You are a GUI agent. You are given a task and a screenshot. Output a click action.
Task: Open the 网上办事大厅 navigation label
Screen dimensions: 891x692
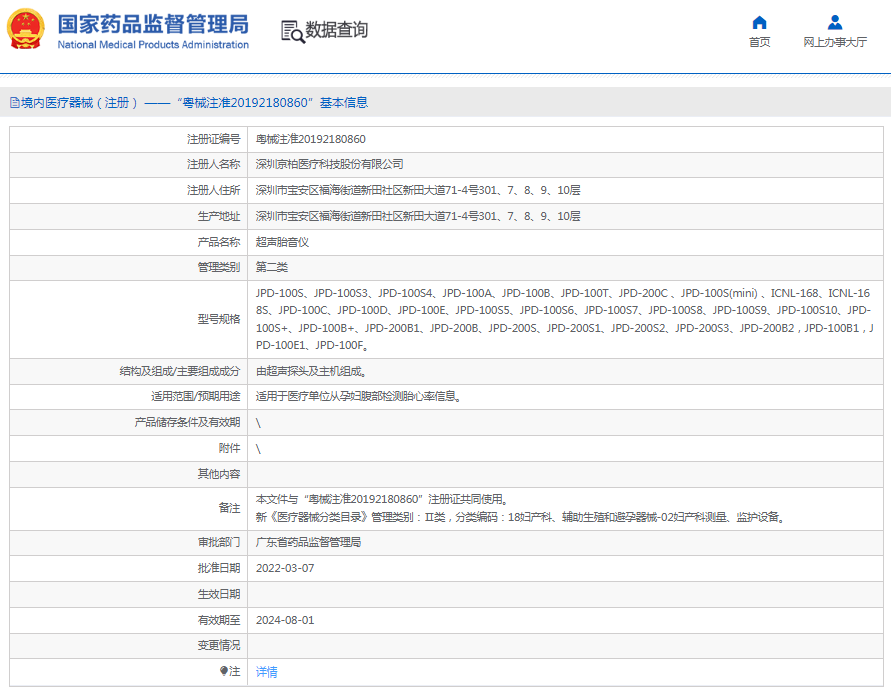(834, 42)
